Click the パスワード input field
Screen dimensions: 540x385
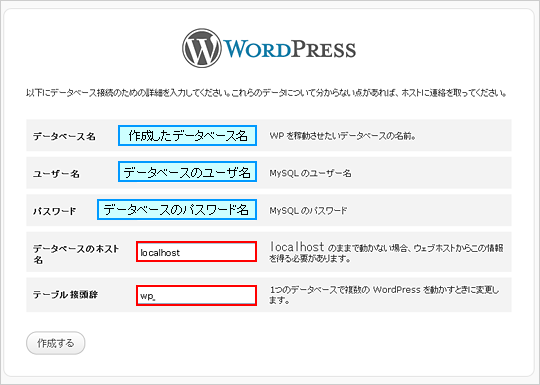pos(177,209)
